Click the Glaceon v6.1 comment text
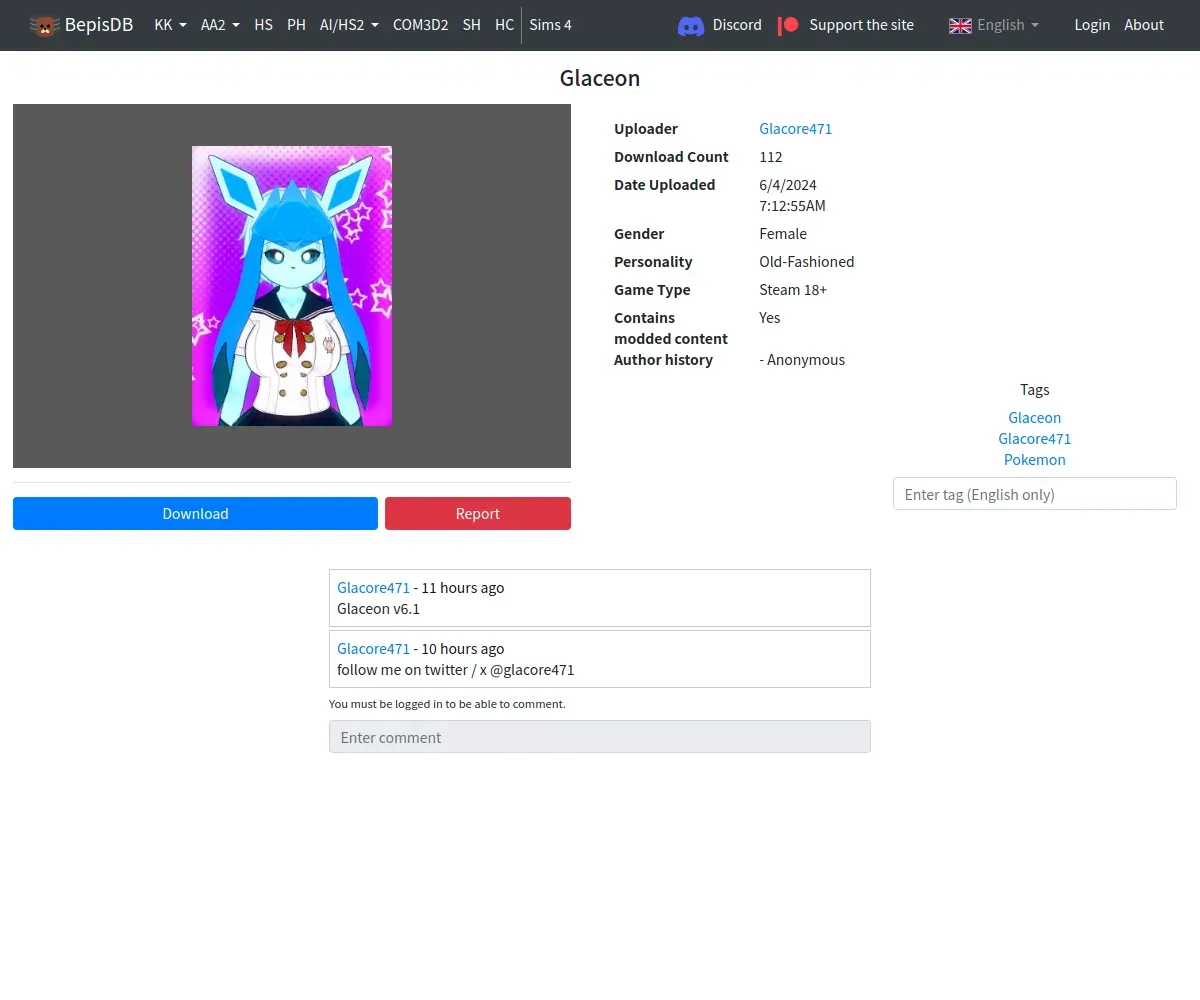This screenshot has width=1200, height=1000. (378, 609)
